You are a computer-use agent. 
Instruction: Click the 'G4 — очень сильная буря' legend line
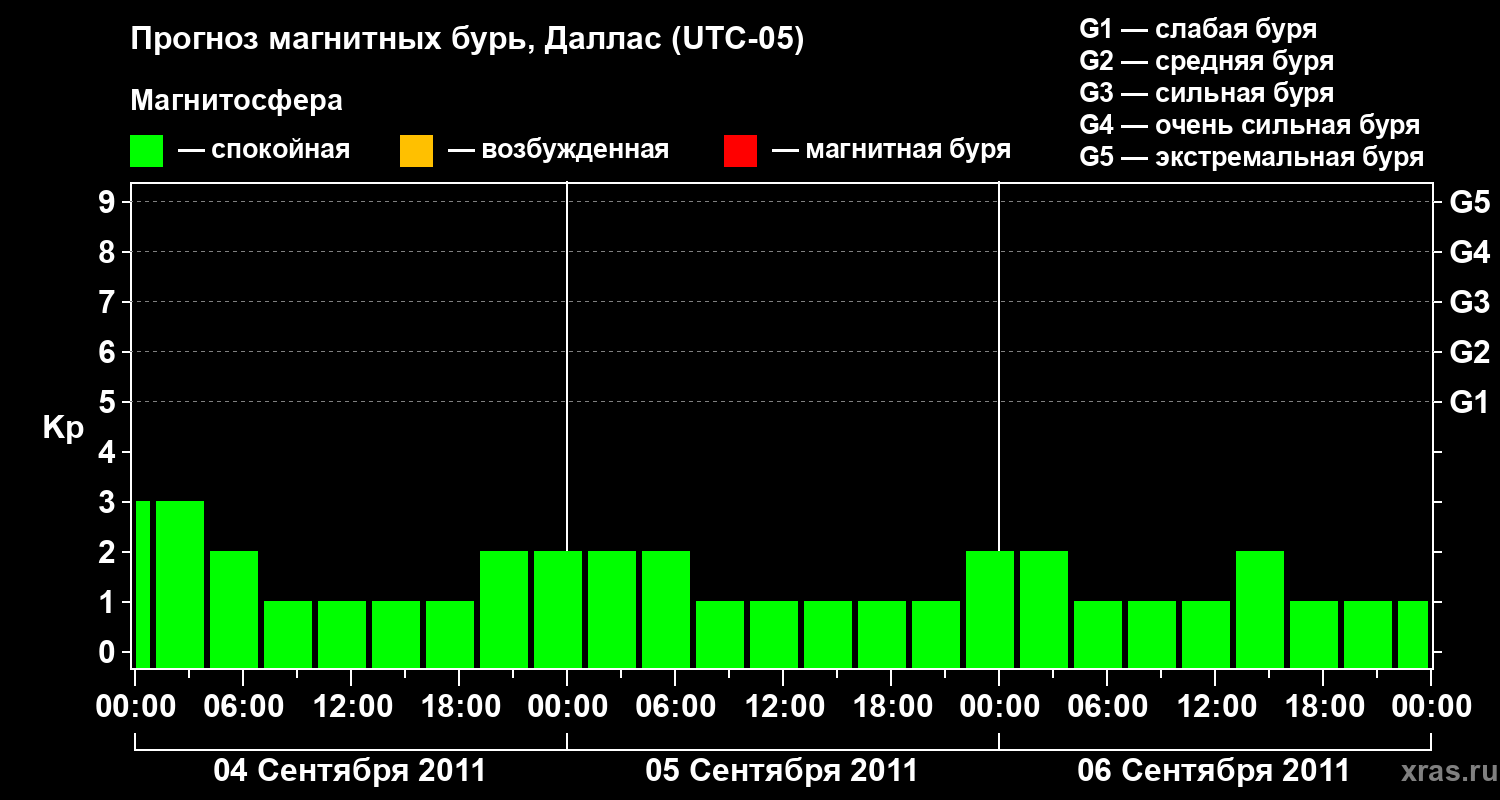1250,125
